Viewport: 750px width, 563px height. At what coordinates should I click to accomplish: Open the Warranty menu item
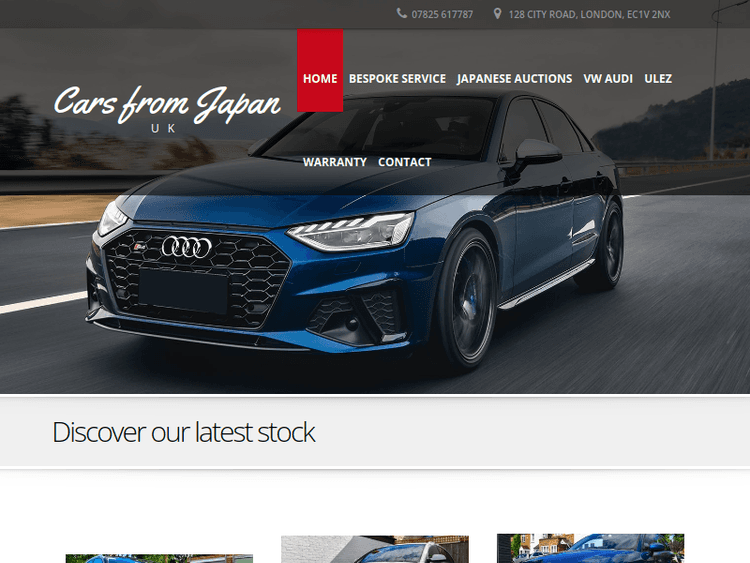click(335, 162)
